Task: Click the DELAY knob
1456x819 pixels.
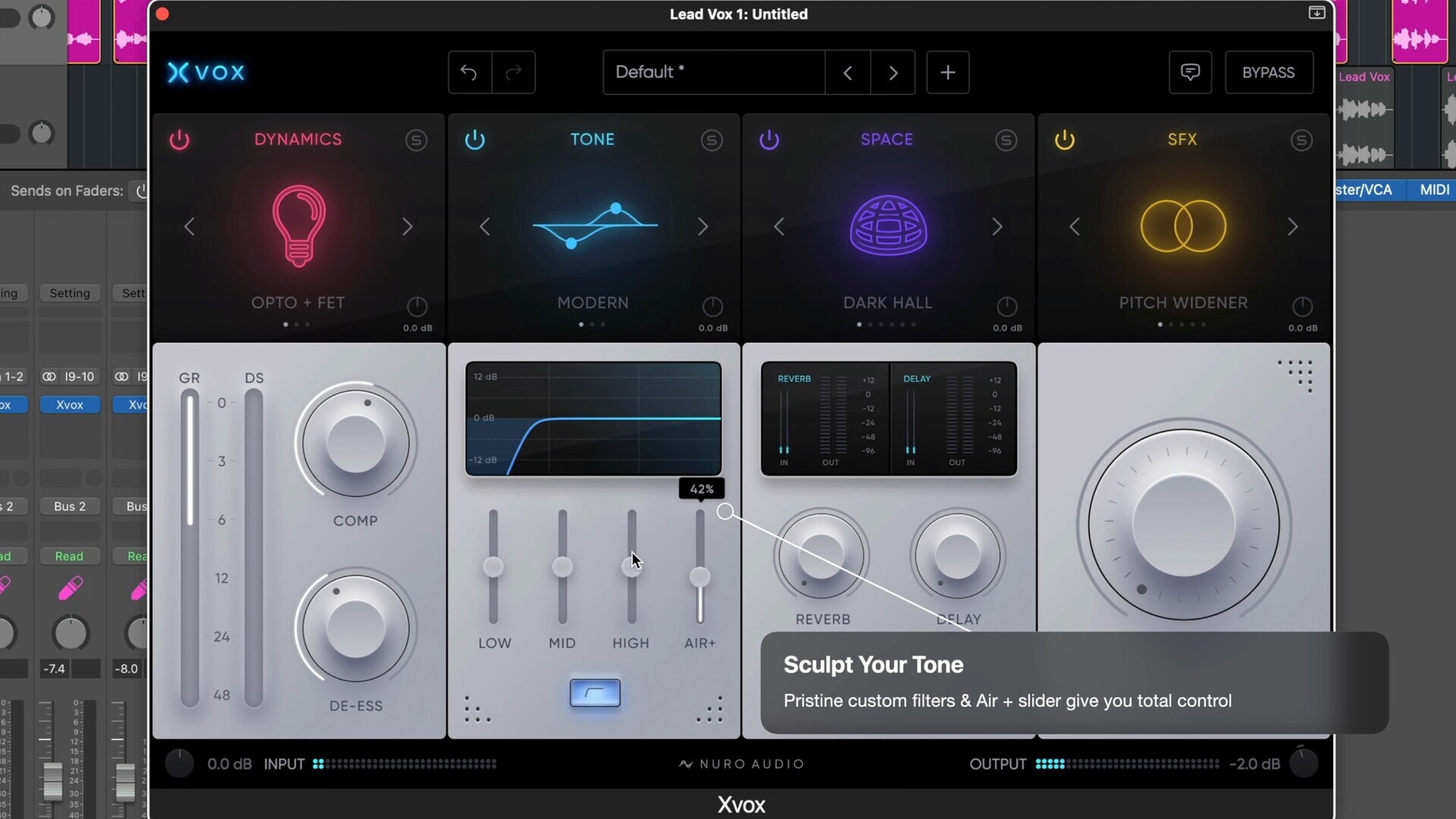Action: click(958, 556)
